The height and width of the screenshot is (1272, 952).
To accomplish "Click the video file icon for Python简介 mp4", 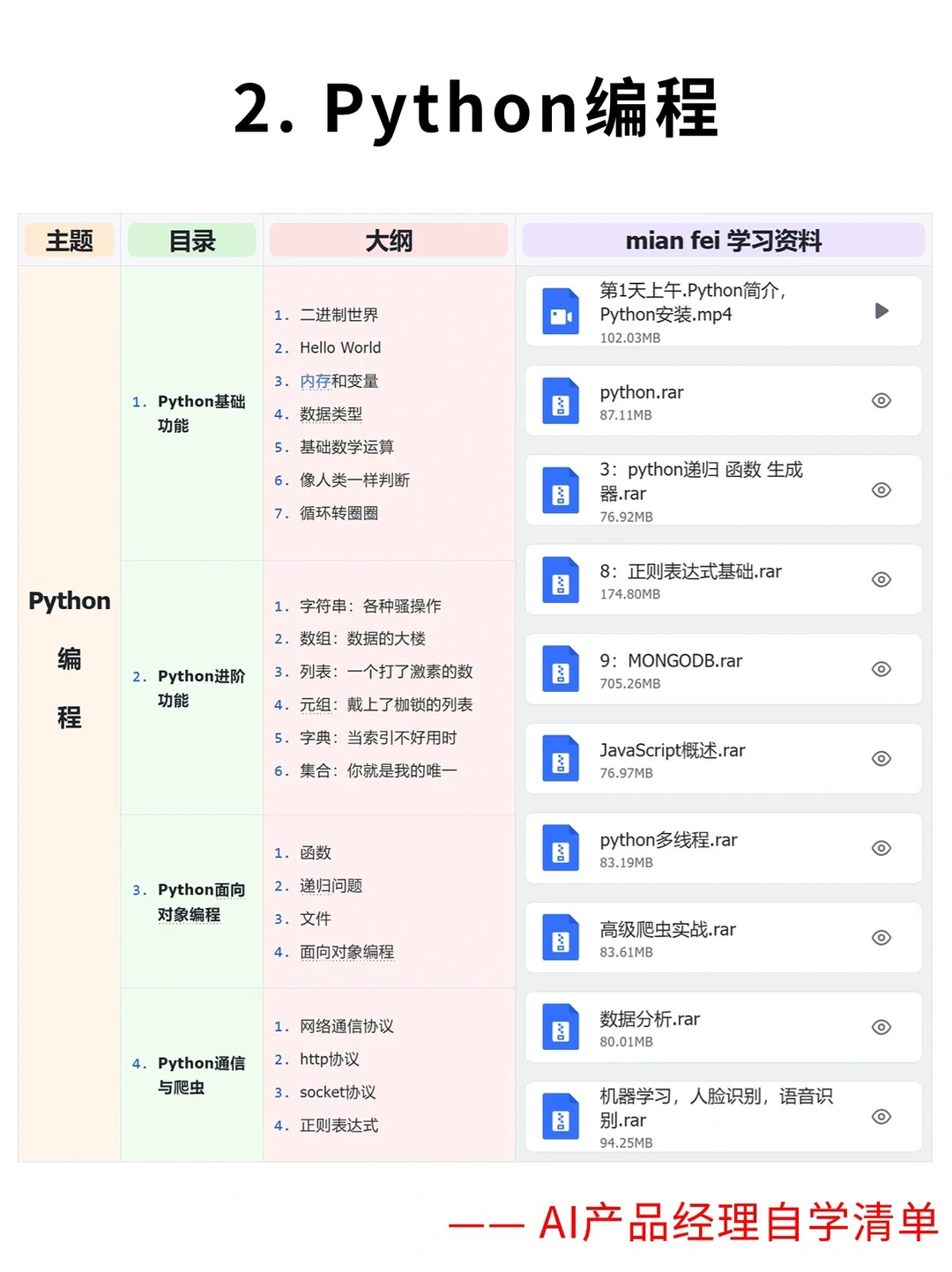I will click(561, 311).
